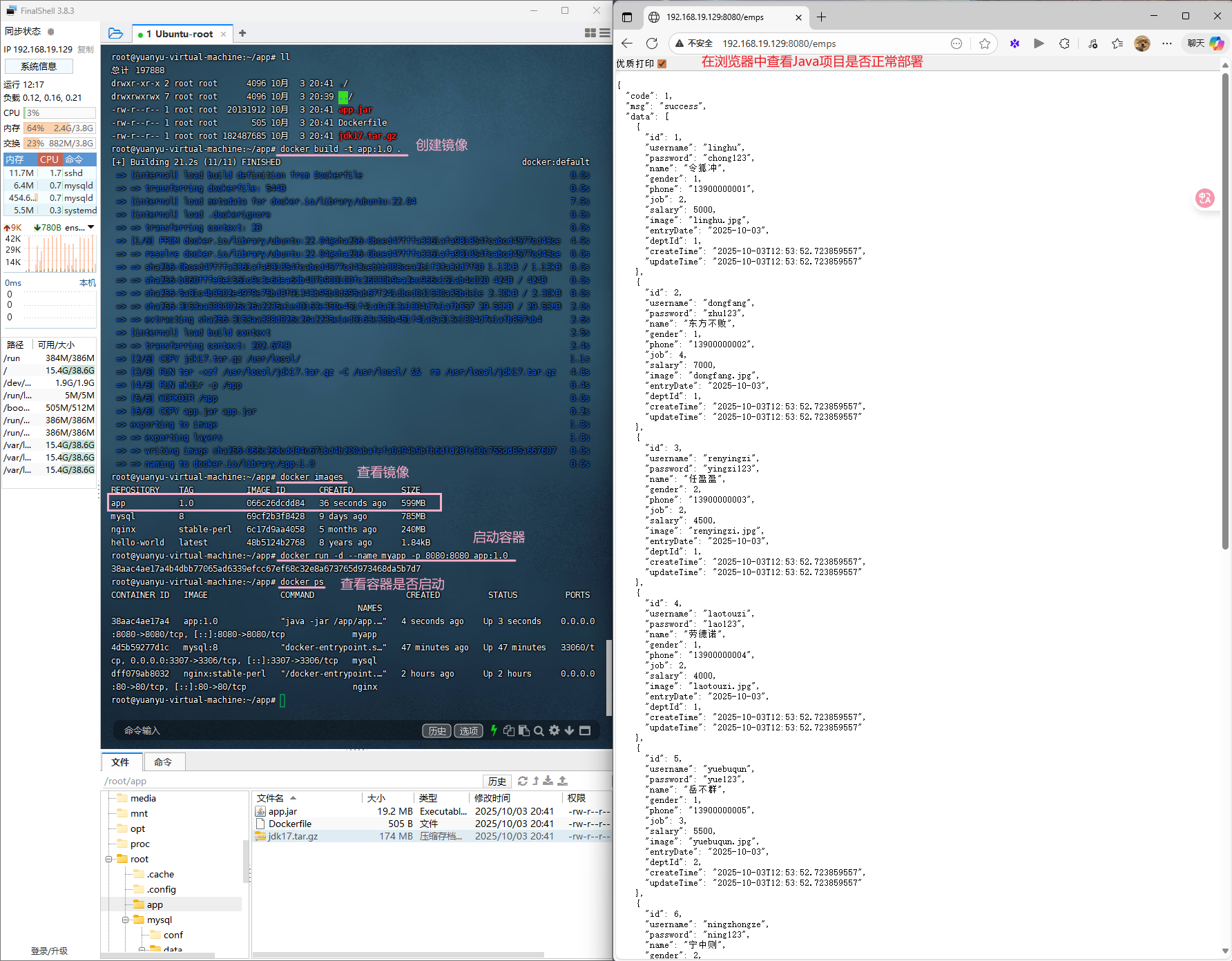Reload the browser page
This screenshot has width=1232, height=961.
[x=651, y=43]
